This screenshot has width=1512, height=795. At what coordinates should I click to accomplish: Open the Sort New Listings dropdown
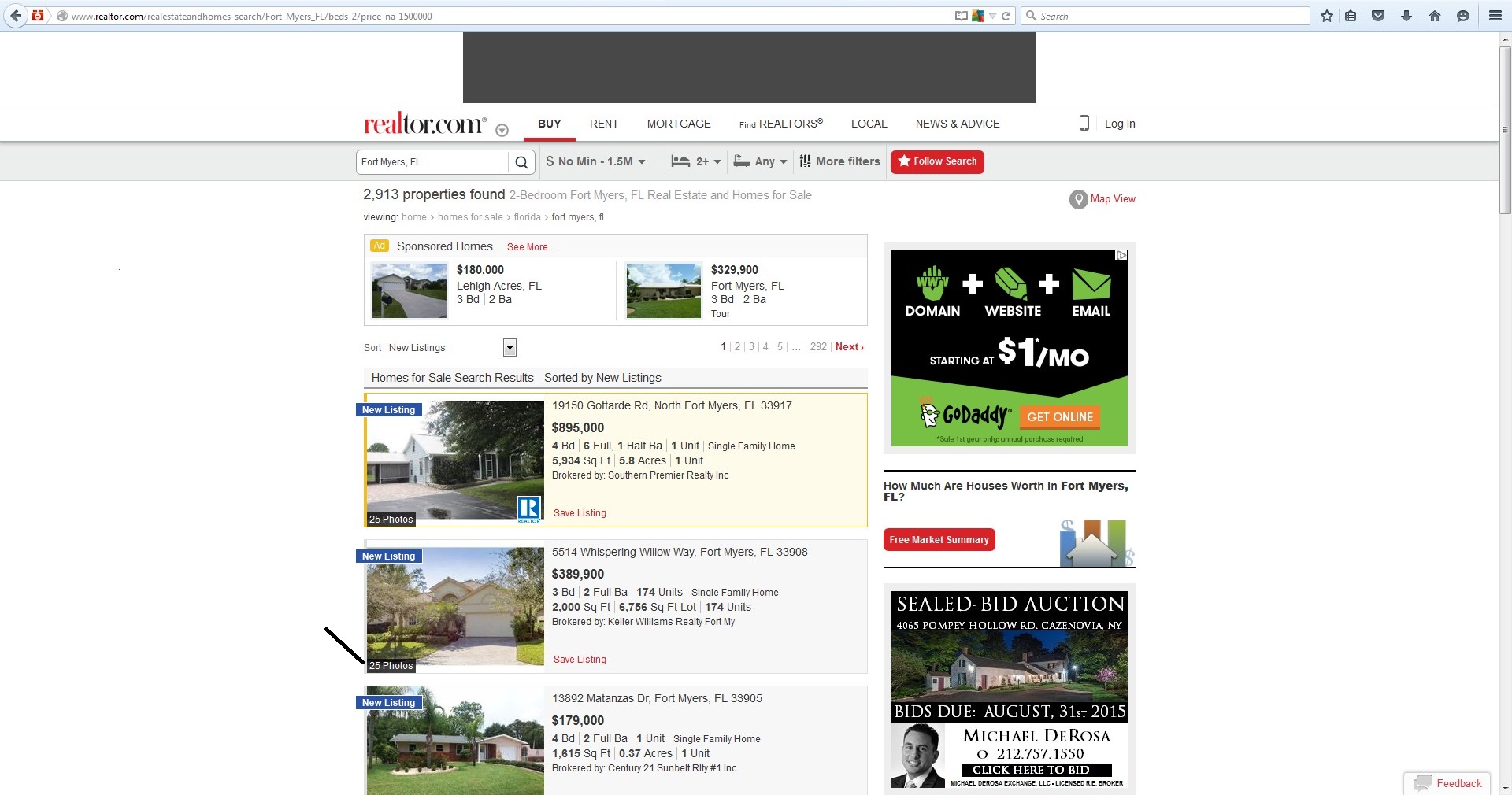point(450,347)
